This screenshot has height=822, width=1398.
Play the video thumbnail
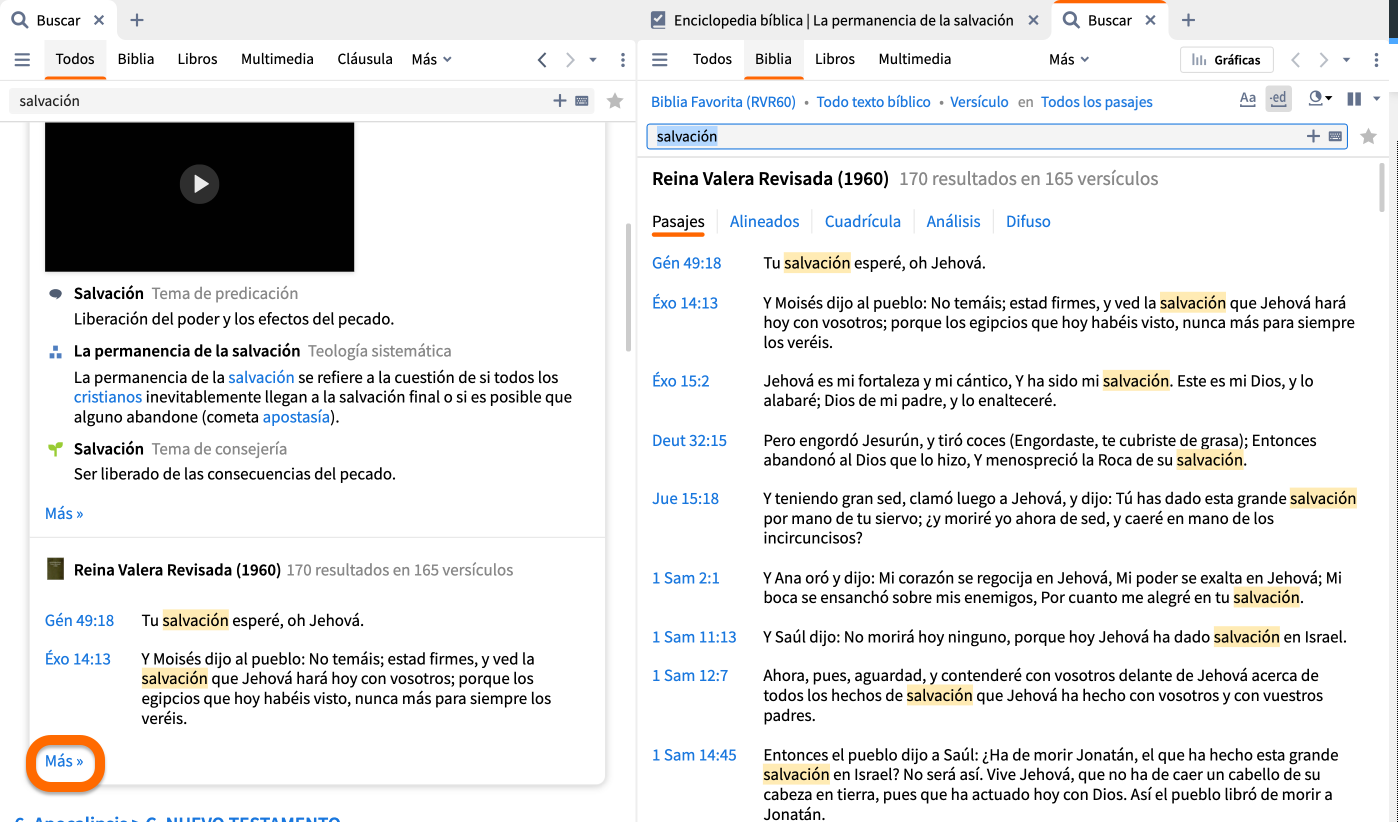coord(199,184)
